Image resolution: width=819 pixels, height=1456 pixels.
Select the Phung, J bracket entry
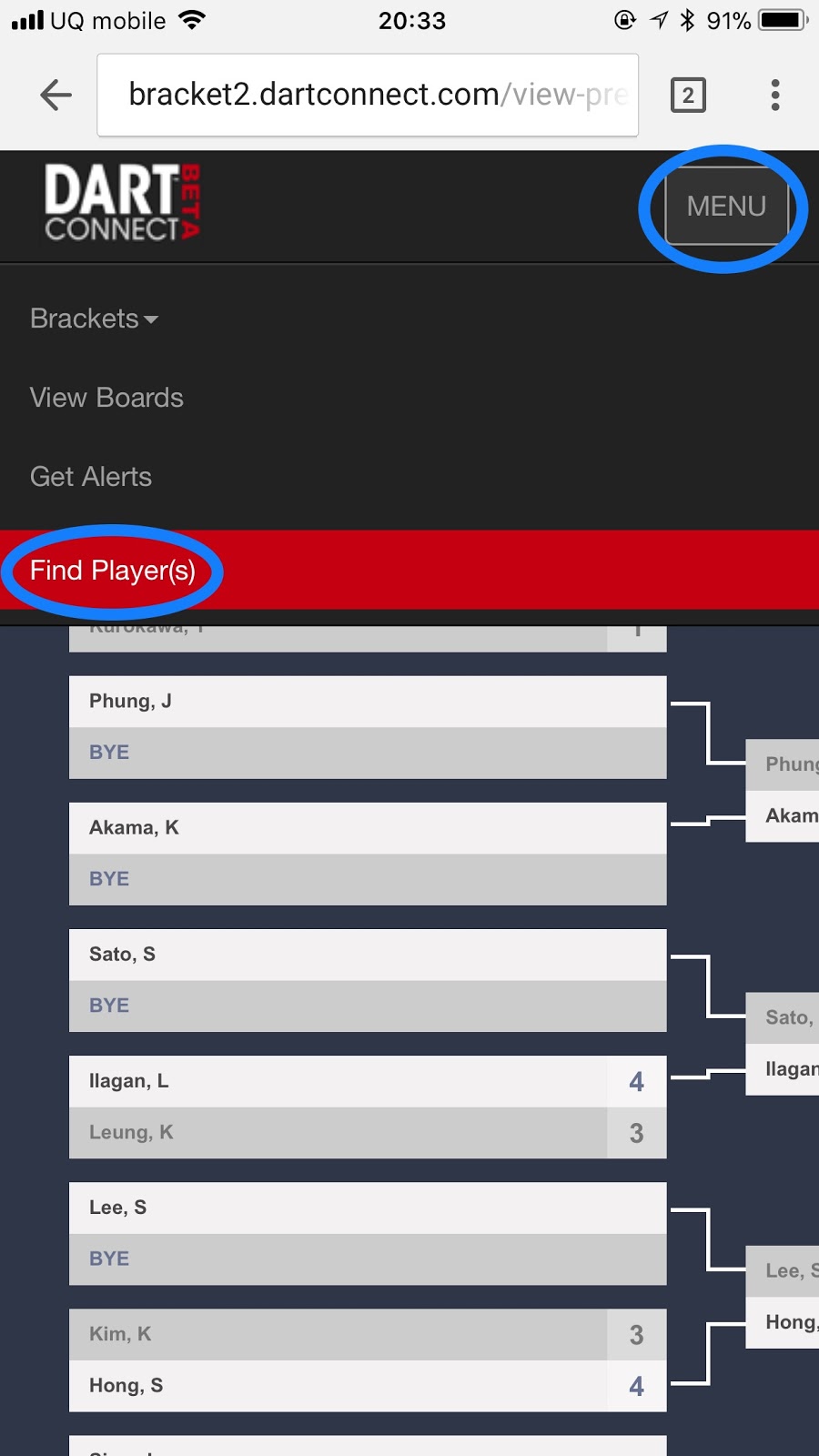[x=368, y=702]
